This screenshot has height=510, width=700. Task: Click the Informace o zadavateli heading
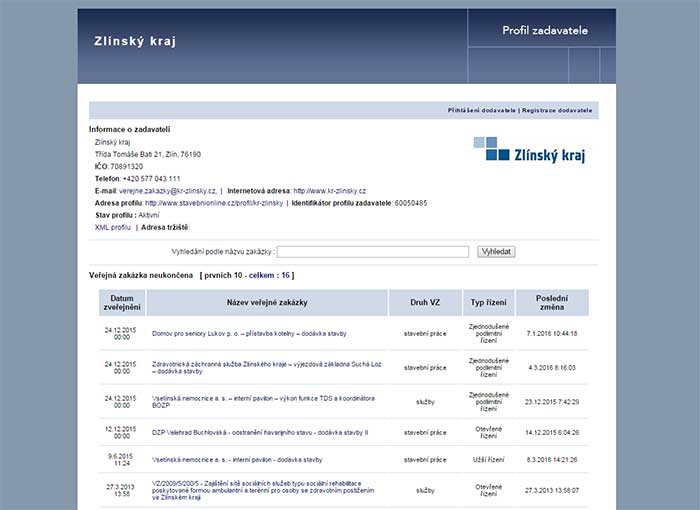(x=129, y=130)
